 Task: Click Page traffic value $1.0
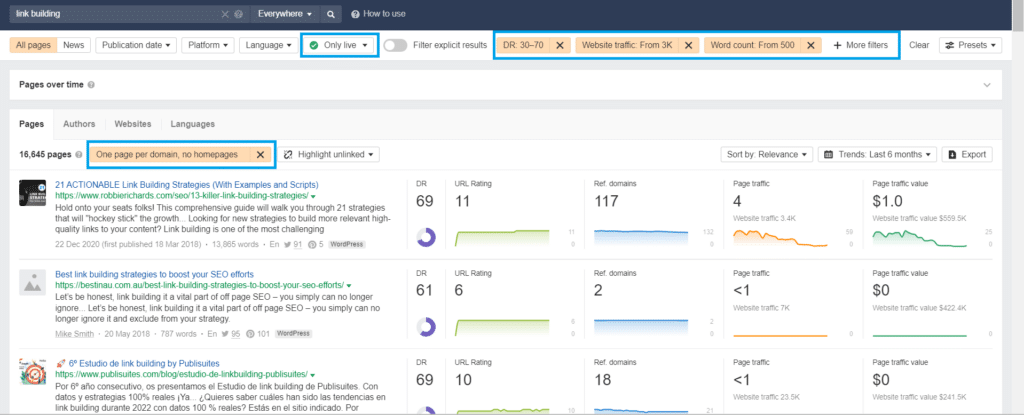coord(889,201)
